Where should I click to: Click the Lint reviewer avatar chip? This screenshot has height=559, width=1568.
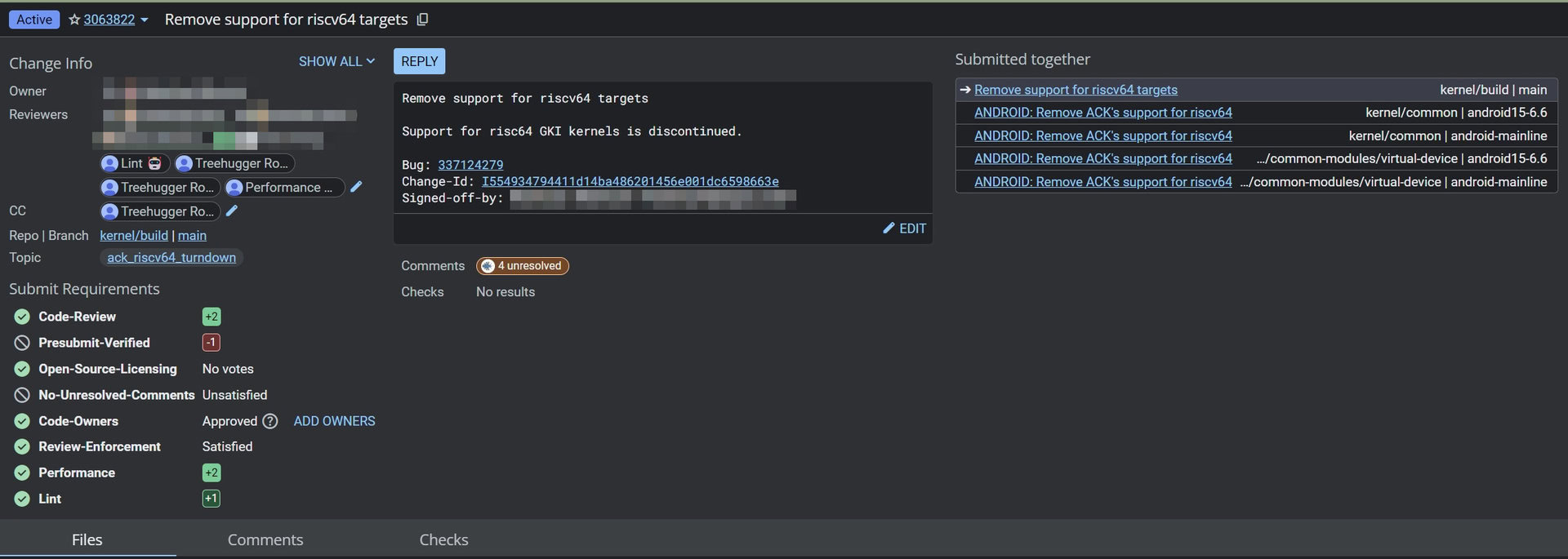click(x=135, y=163)
